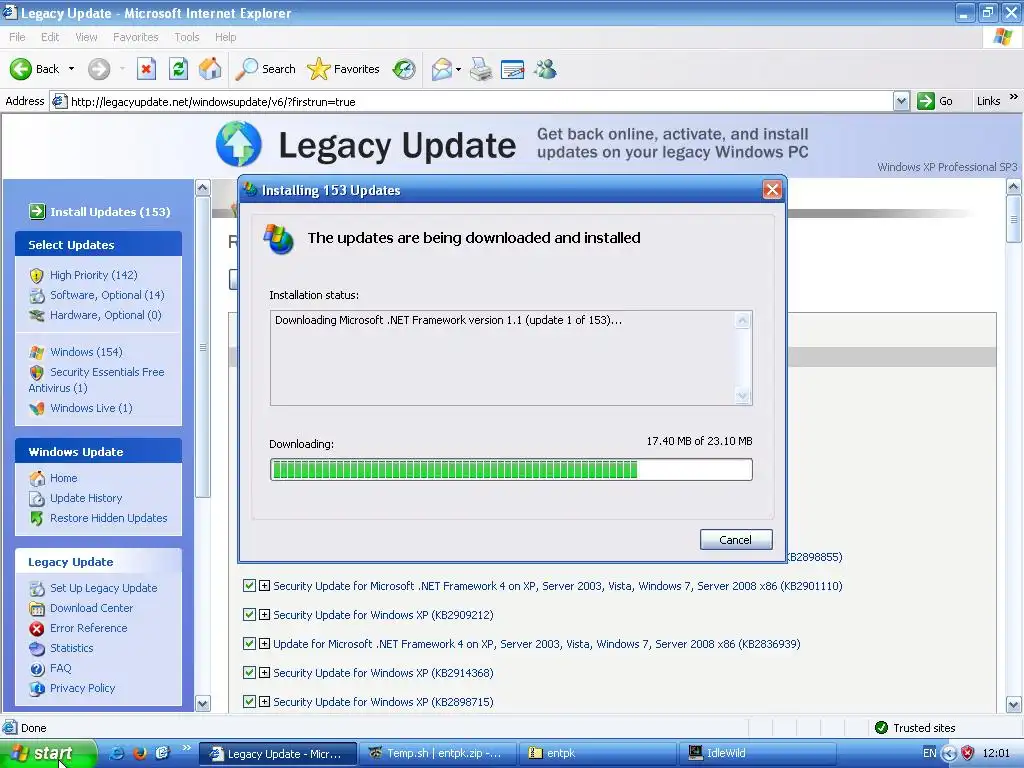
Task: Go to Home page via house icon
Action: [210, 69]
